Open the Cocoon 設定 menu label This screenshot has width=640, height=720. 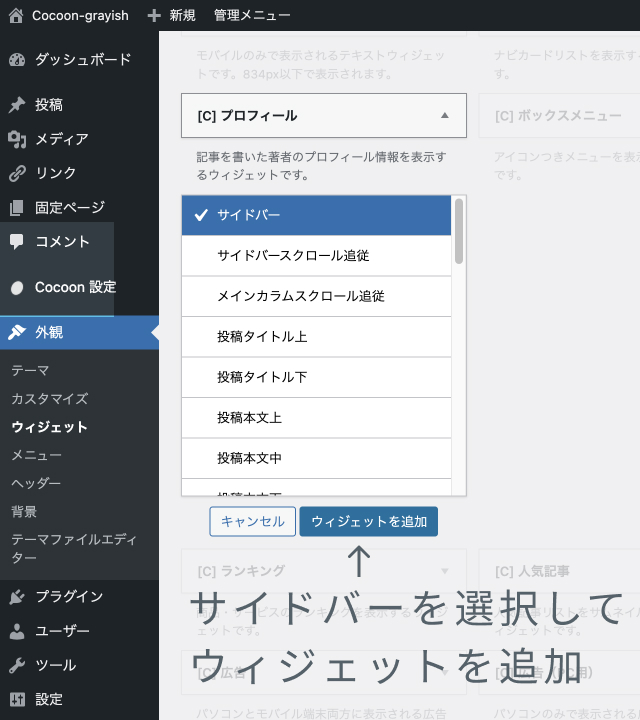pos(75,287)
